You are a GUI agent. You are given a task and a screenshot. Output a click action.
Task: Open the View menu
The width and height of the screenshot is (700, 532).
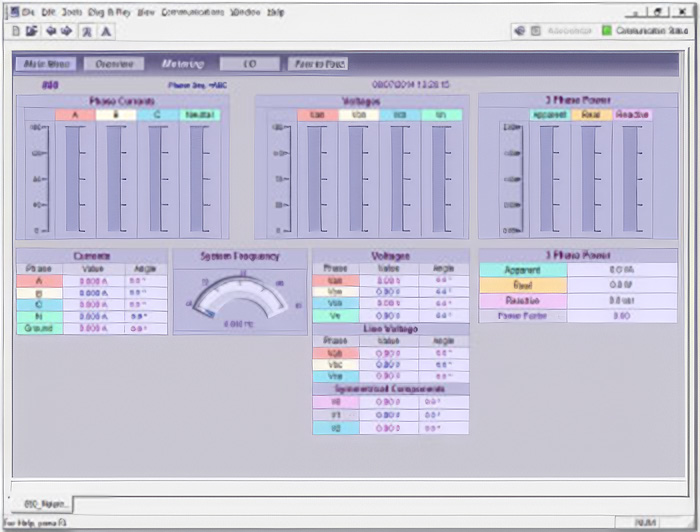tap(146, 12)
